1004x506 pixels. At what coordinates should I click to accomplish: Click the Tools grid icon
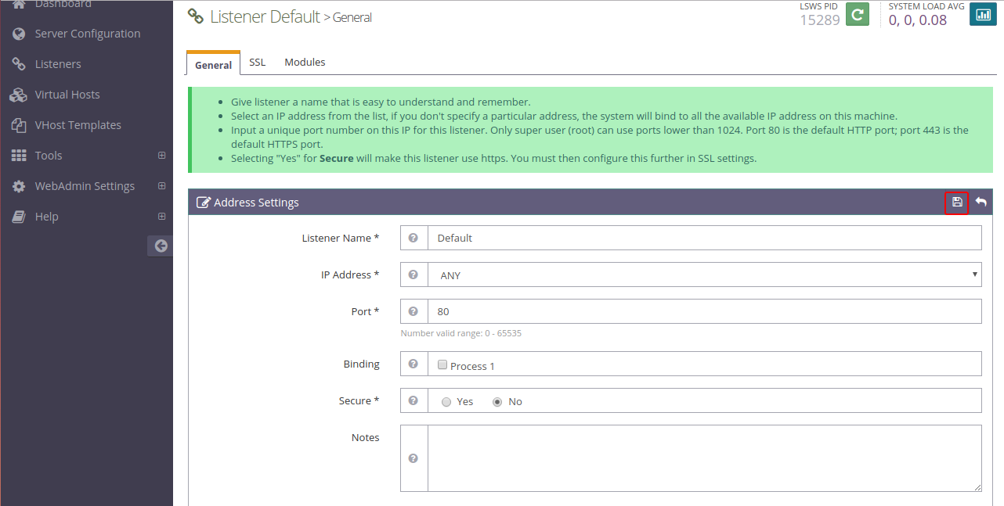click(x=19, y=156)
